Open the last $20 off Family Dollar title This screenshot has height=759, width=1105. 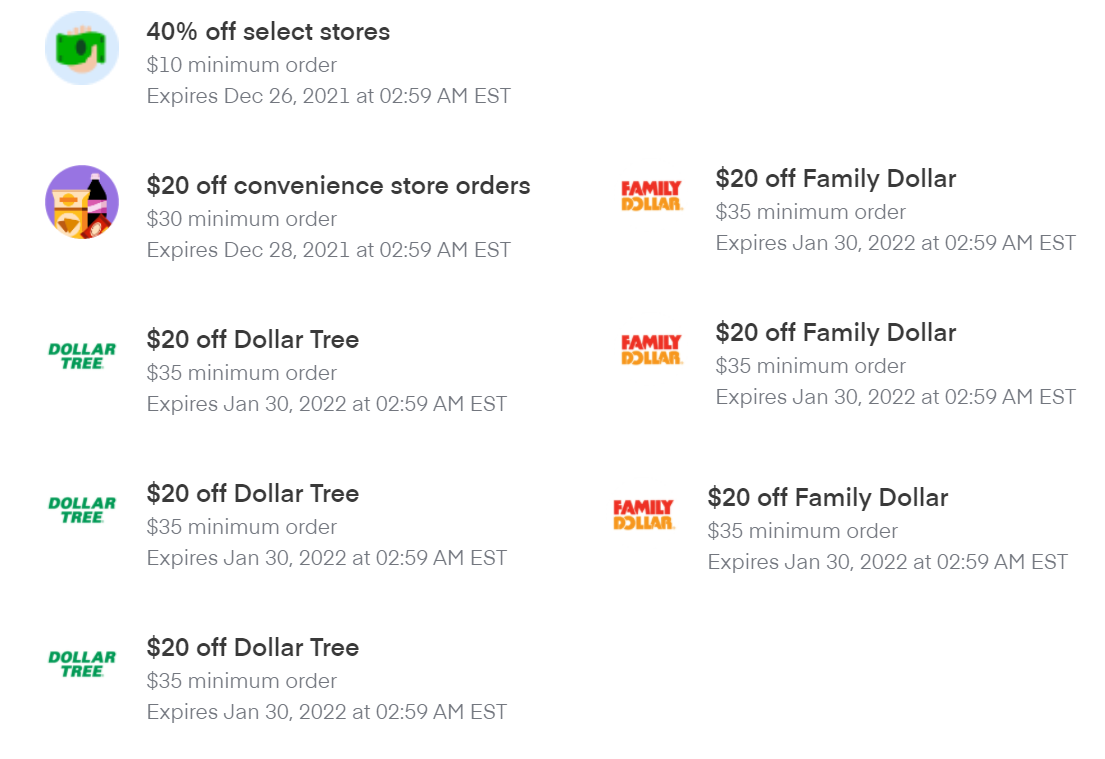pyautogui.click(x=828, y=498)
